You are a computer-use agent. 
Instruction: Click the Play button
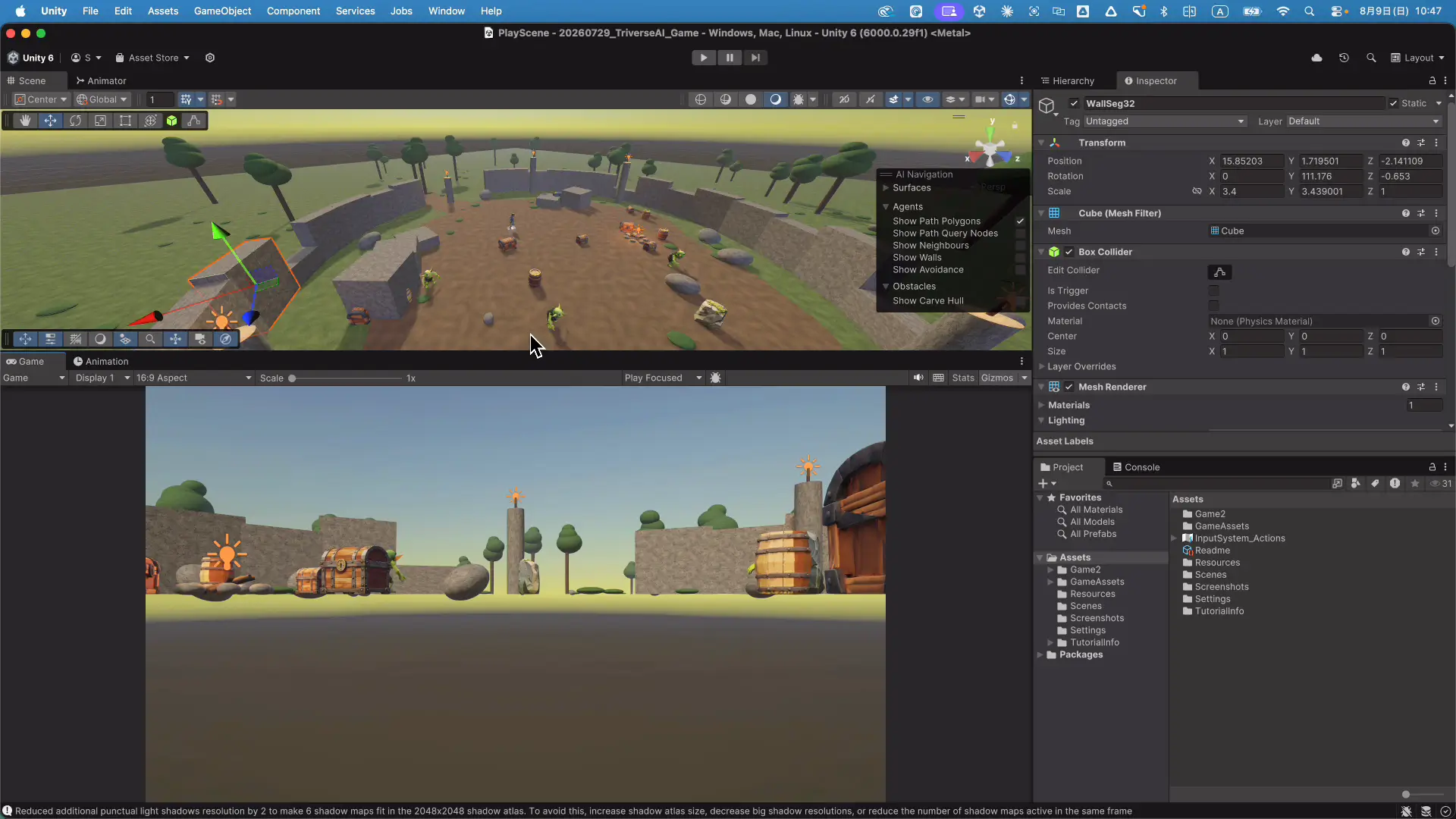704,58
